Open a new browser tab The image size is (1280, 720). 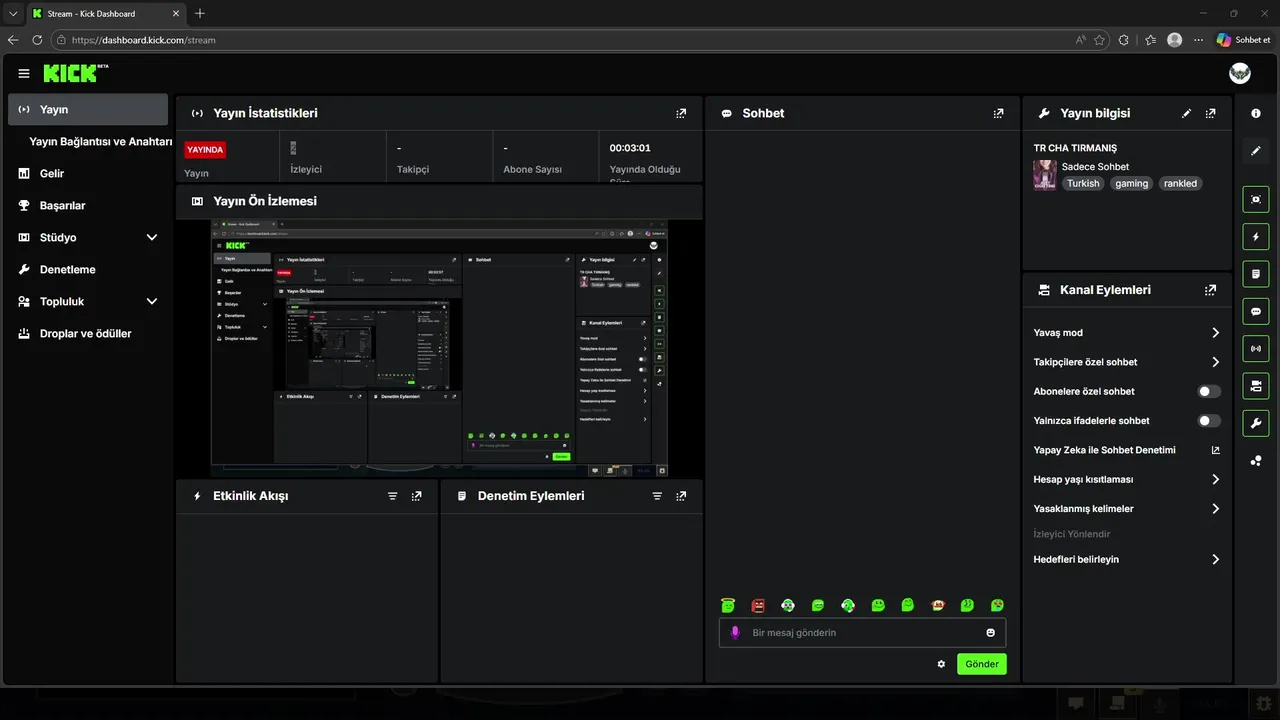(x=200, y=14)
